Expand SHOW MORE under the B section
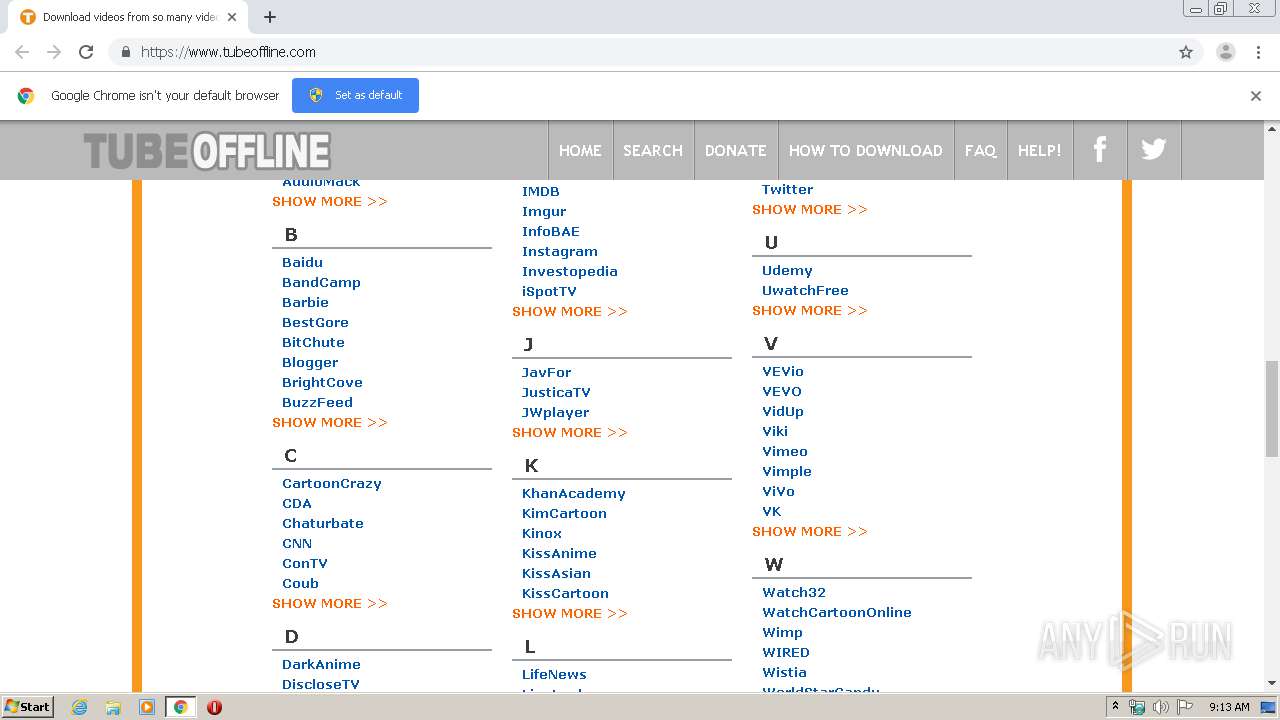This screenshot has width=1280, height=720. [x=329, y=422]
